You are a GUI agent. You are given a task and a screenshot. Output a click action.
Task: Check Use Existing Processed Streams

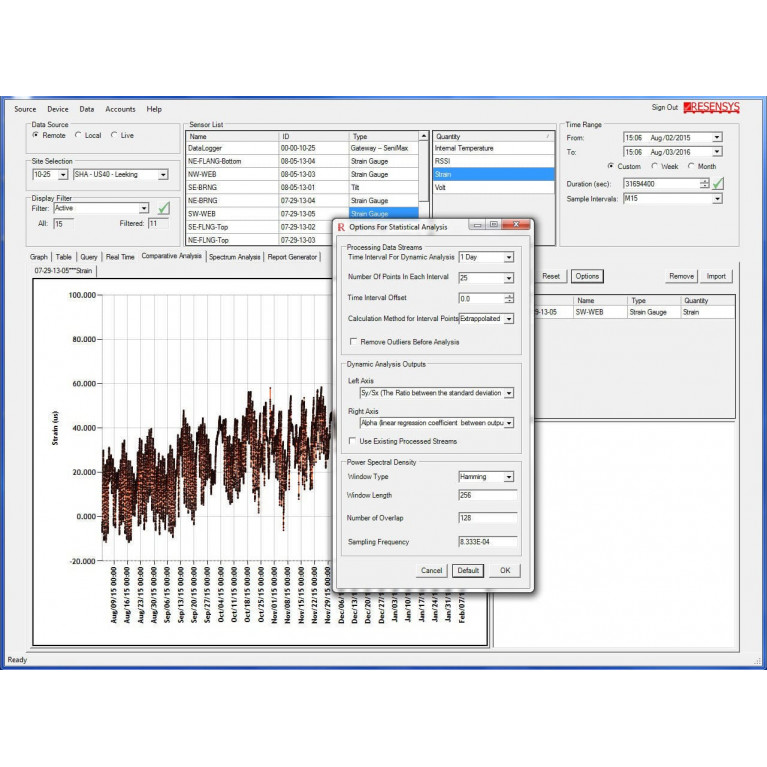[x=352, y=440]
